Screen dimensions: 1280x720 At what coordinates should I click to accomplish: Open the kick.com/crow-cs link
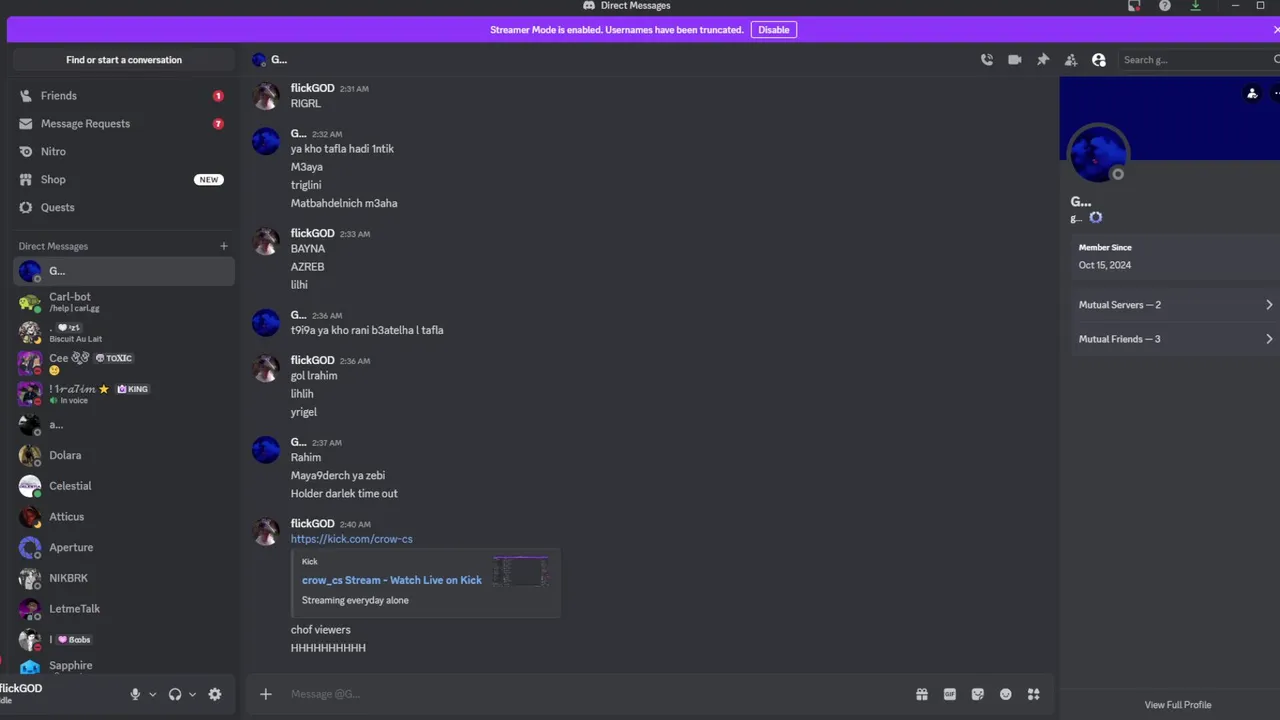[351, 539]
